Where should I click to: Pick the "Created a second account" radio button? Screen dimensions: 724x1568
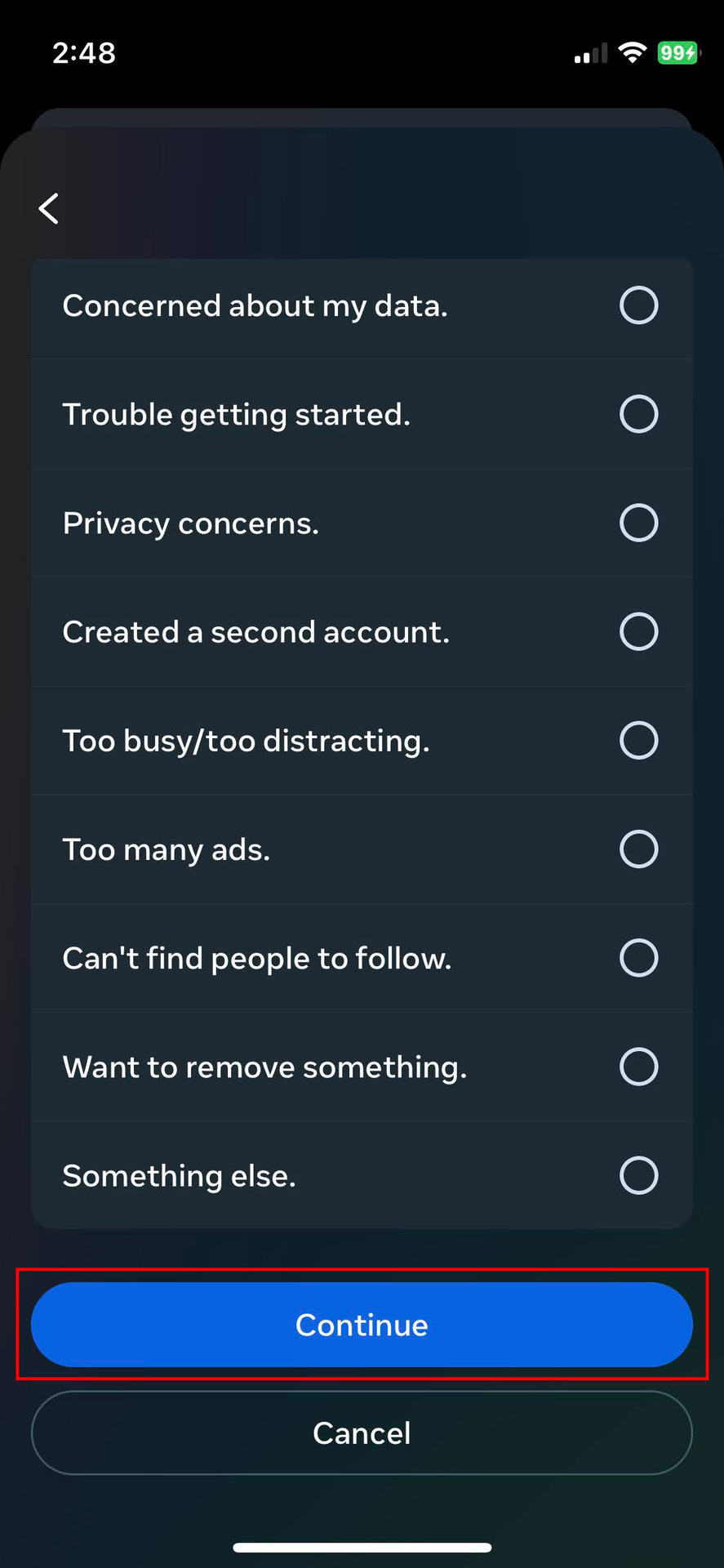pos(638,631)
